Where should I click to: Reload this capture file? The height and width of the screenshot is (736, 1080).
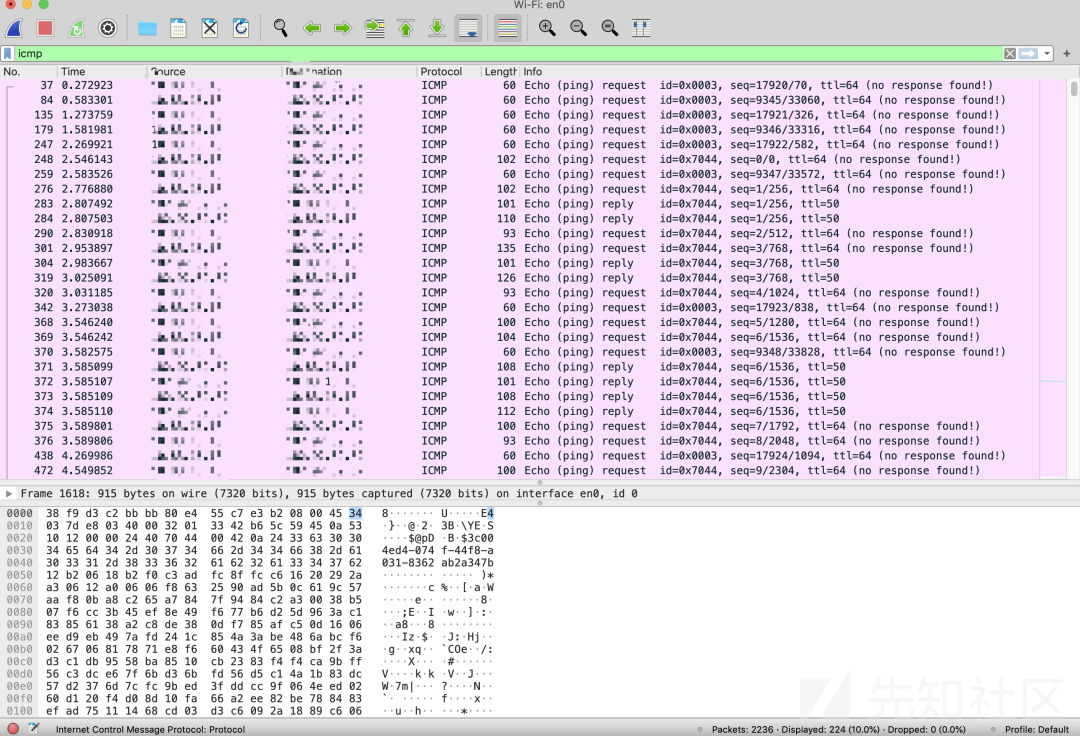tap(240, 28)
